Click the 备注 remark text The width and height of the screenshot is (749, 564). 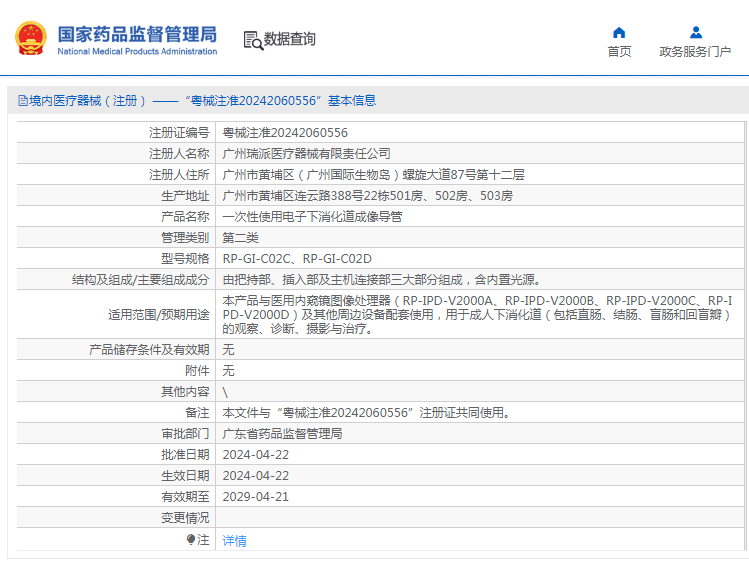[366, 413]
